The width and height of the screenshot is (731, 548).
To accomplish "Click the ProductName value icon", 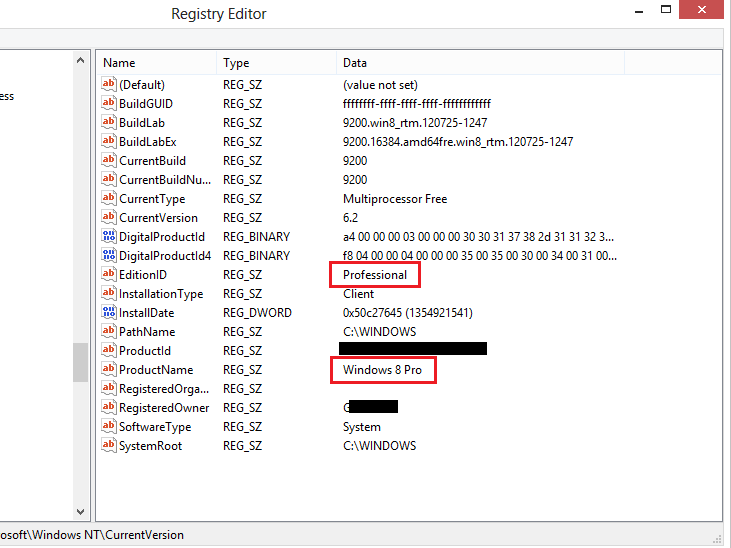I will click(109, 370).
